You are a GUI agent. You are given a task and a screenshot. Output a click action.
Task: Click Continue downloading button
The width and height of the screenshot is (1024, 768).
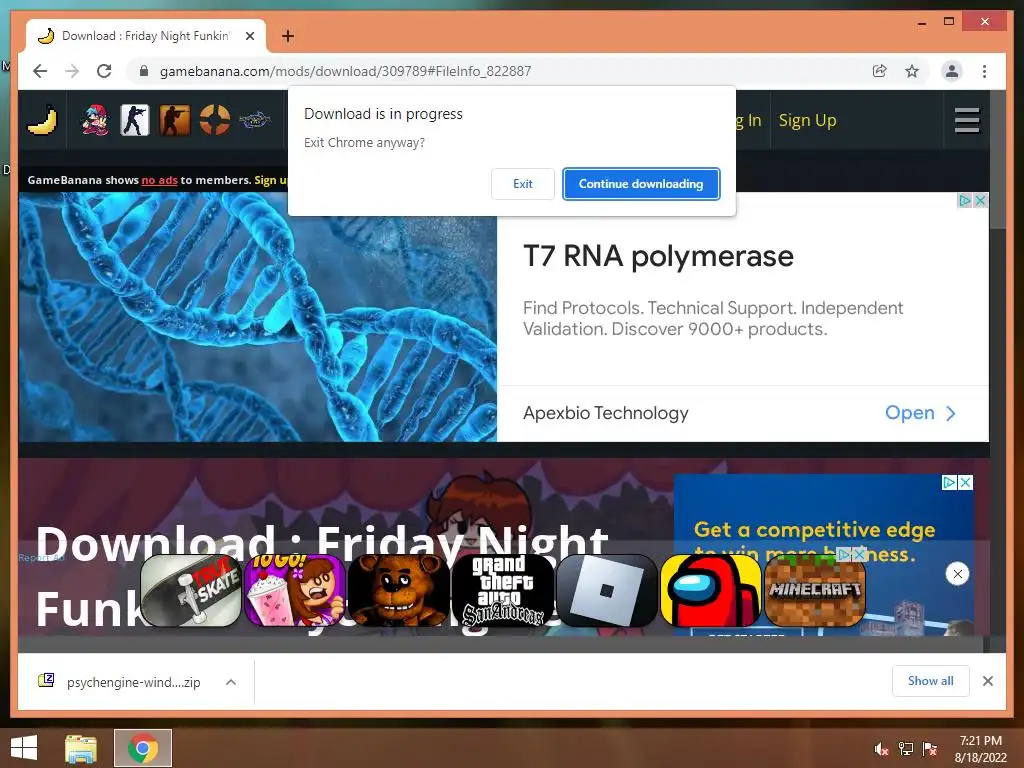click(x=641, y=184)
